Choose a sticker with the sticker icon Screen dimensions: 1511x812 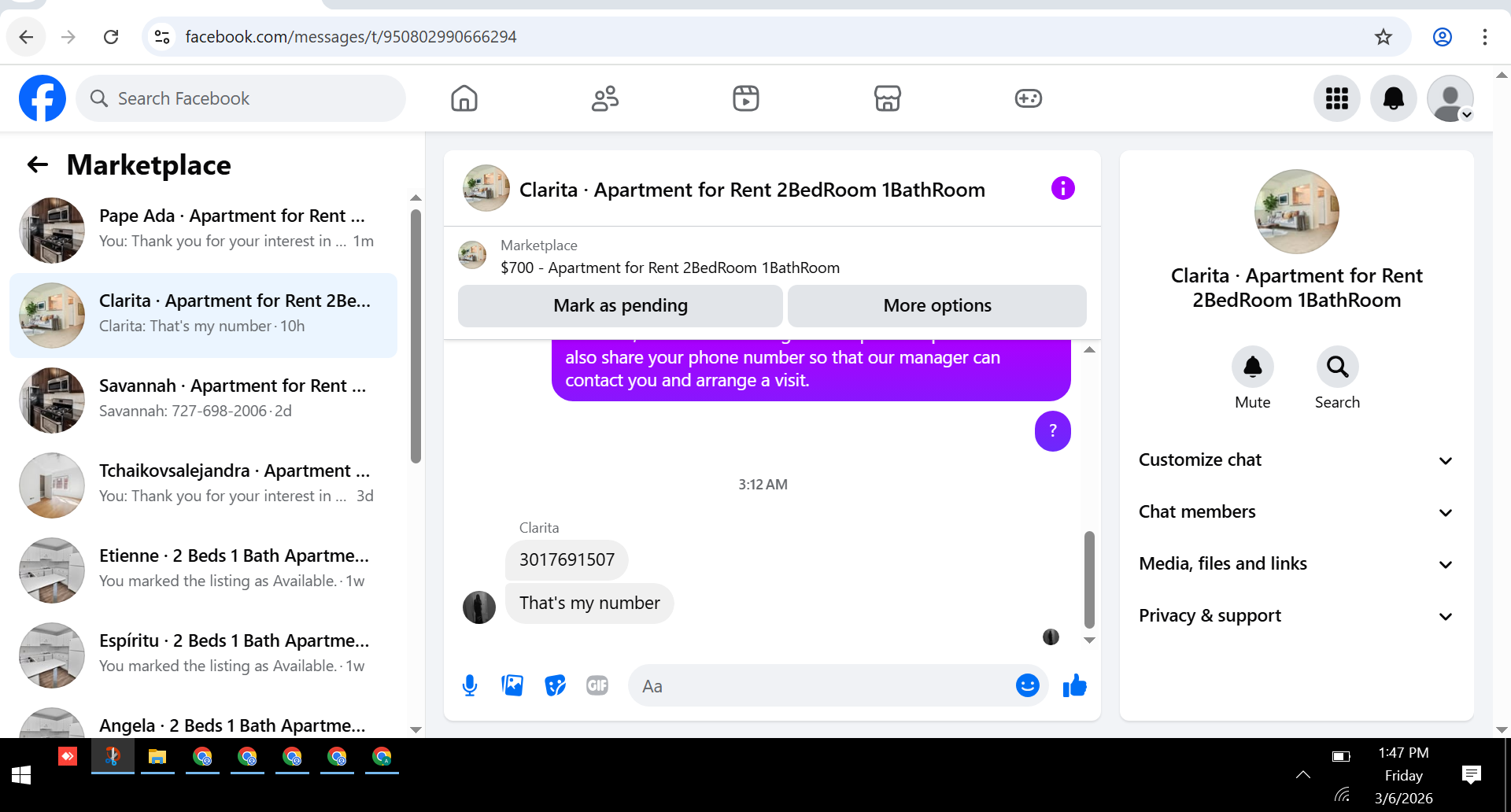[x=555, y=685]
